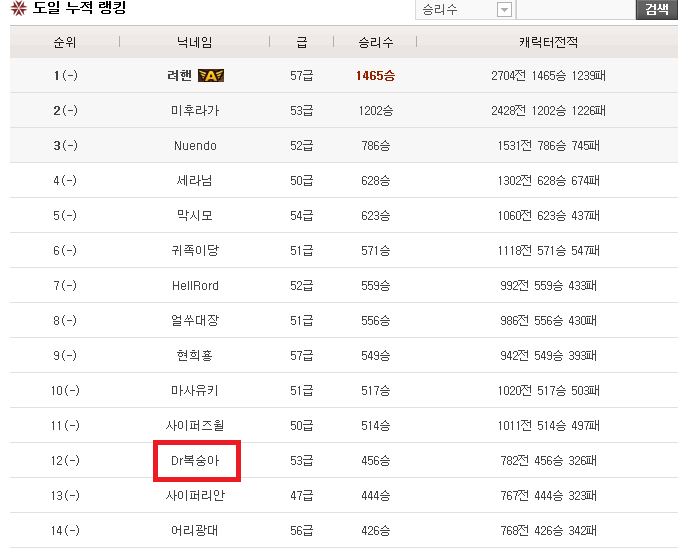The width and height of the screenshot is (678, 550).
Task: Open the HellRord player entry
Action: tap(194, 286)
